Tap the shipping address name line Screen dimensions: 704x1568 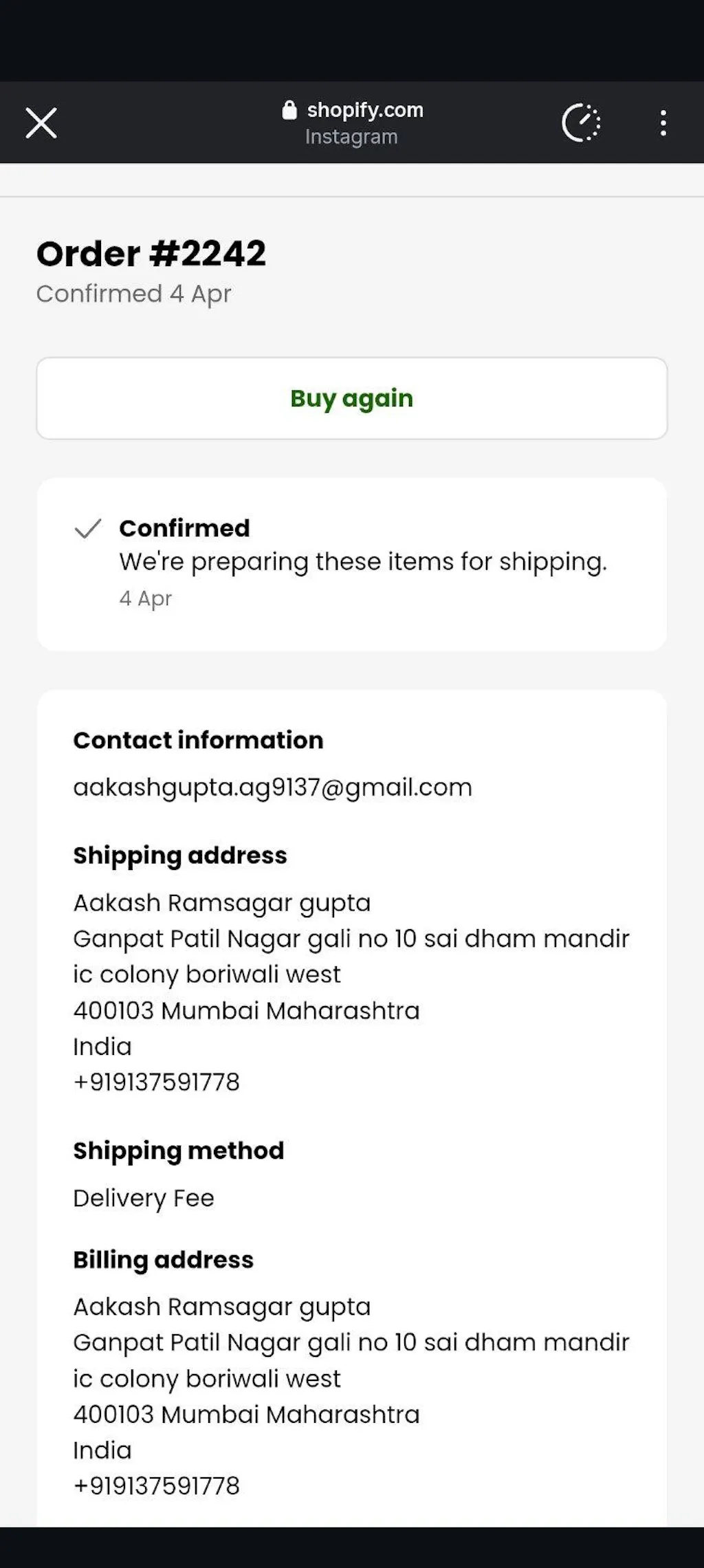[x=221, y=902]
